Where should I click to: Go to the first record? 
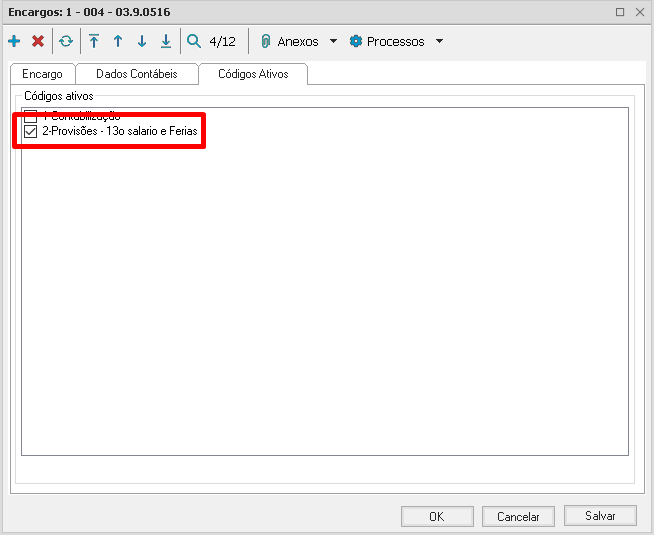(x=94, y=41)
